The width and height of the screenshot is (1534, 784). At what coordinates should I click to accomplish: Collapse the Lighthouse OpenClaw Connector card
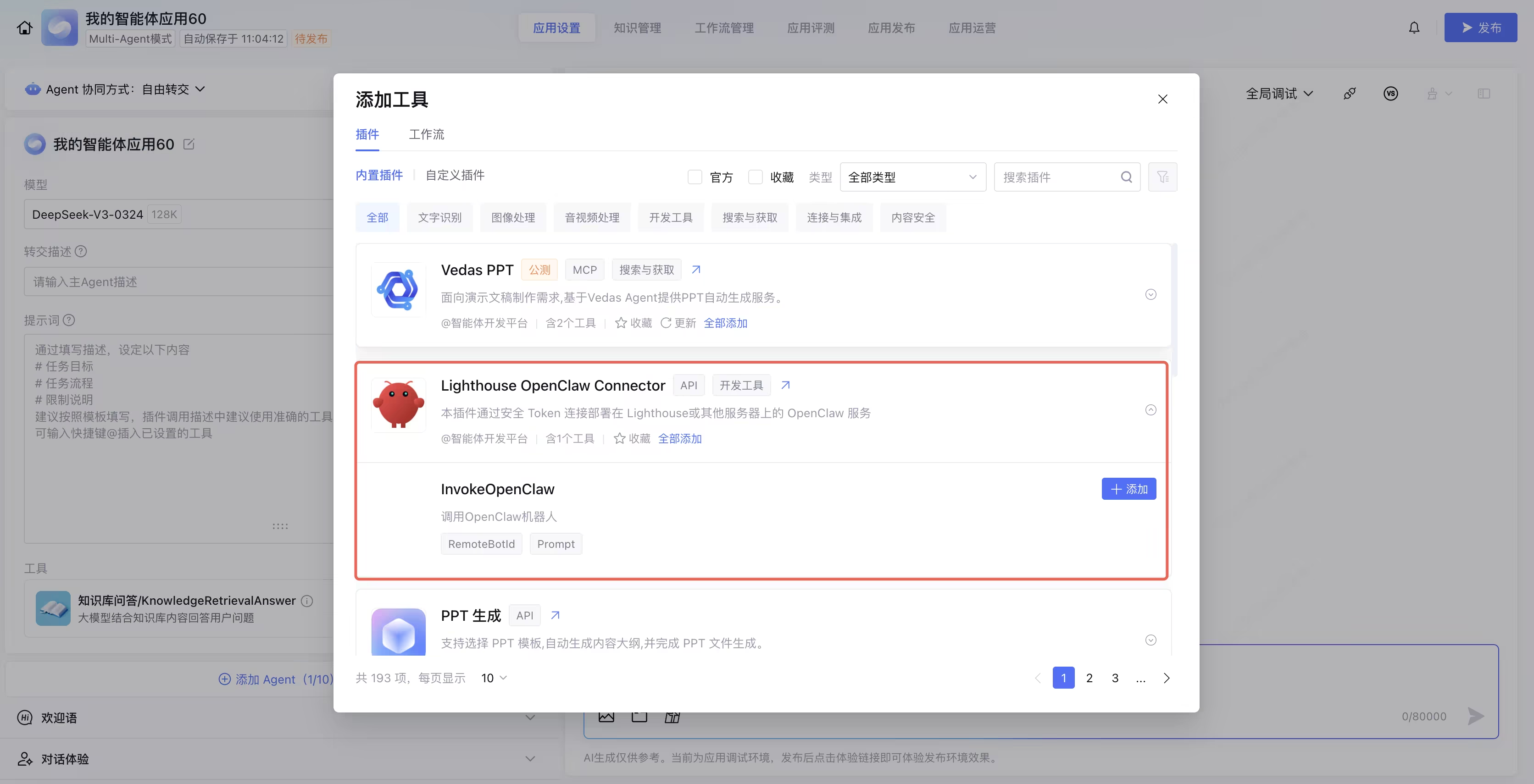[x=1150, y=410]
